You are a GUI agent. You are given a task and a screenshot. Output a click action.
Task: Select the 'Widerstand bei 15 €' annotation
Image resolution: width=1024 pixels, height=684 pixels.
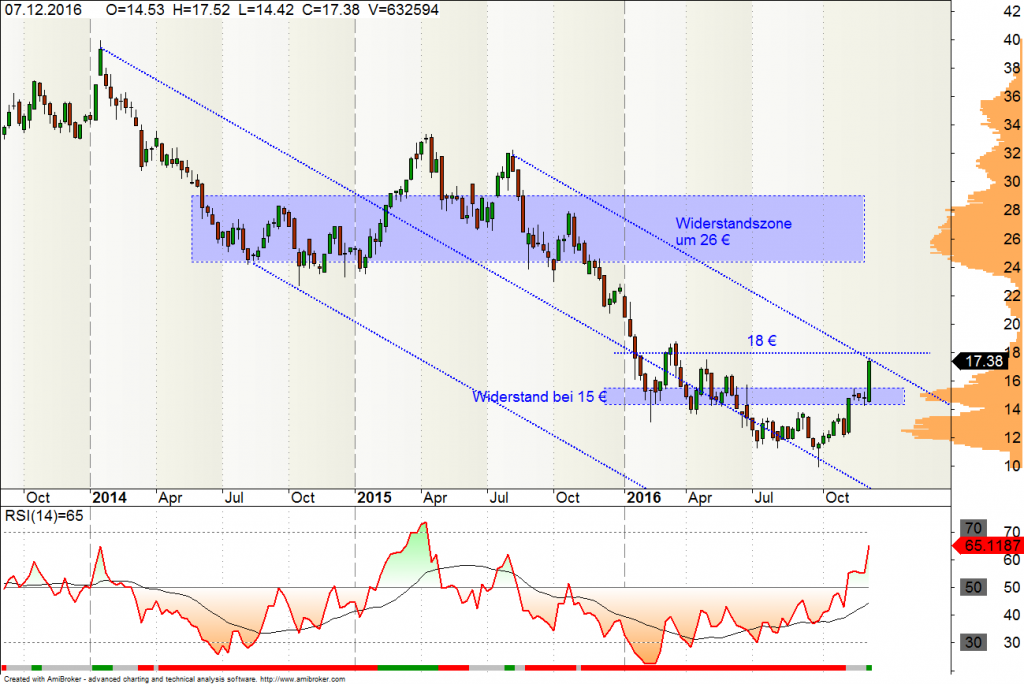pos(539,397)
